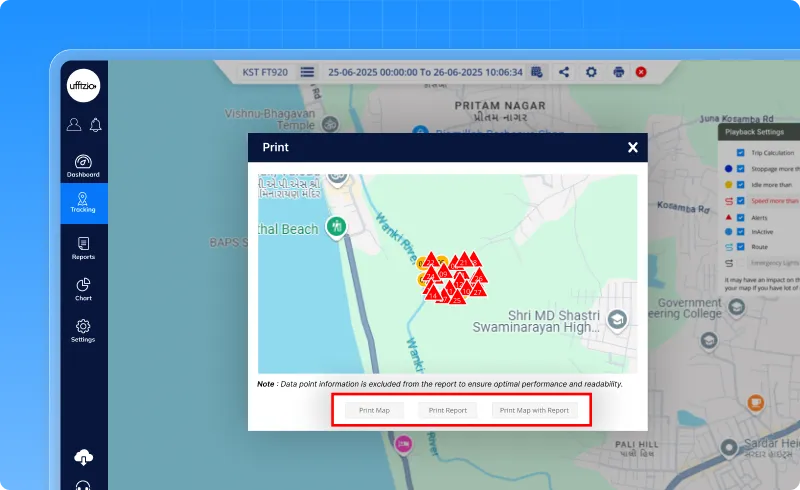This screenshot has height=490, width=800.
Task: Open Settings in the left sidebar
Action: pos(83,330)
